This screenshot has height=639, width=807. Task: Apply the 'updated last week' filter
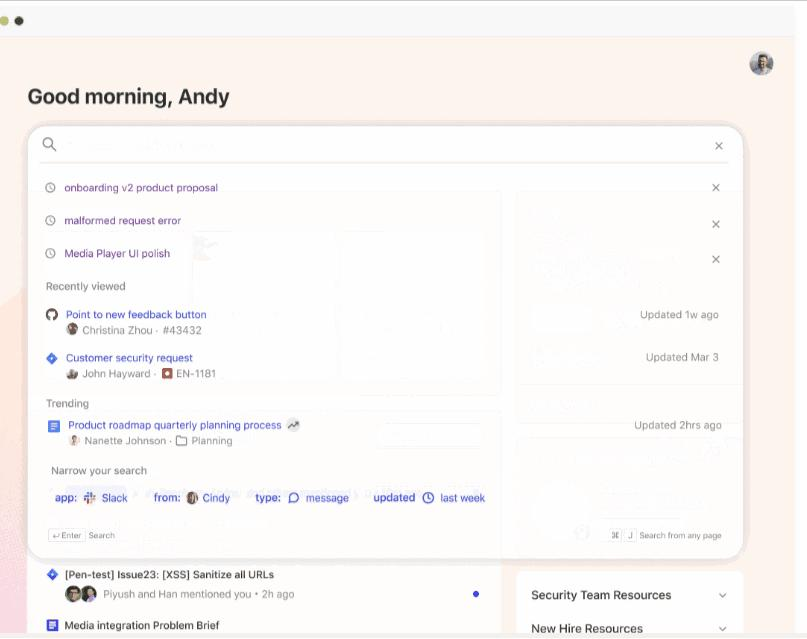pyautogui.click(x=429, y=498)
